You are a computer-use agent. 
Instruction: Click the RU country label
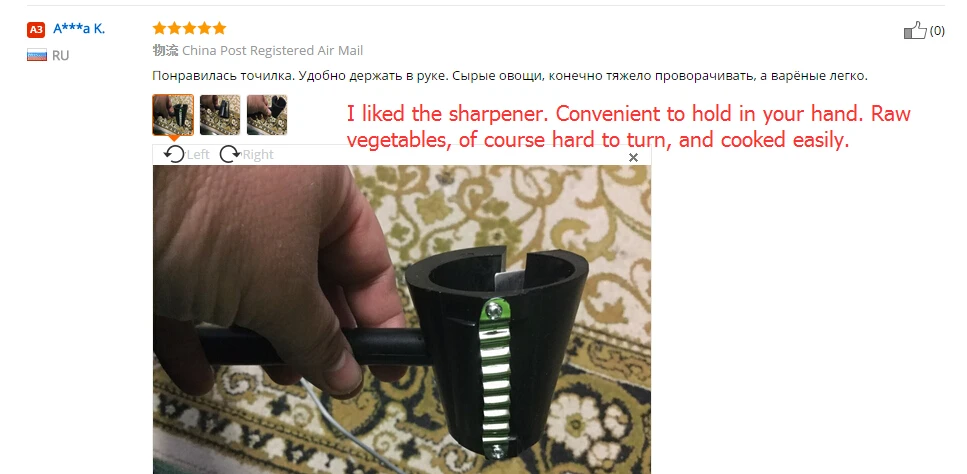click(60, 55)
